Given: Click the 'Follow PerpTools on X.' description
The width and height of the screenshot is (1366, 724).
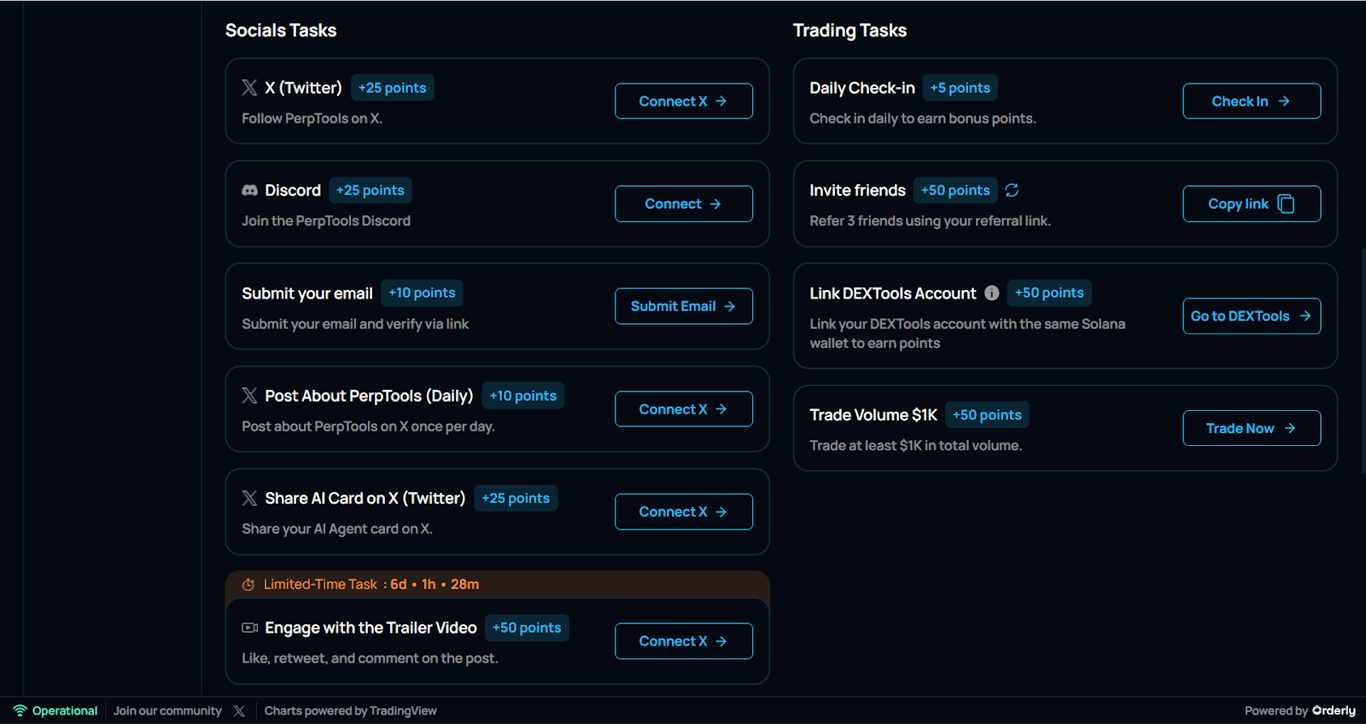Looking at the screenshot, I should pyautogui.click(x=312, y=118).
